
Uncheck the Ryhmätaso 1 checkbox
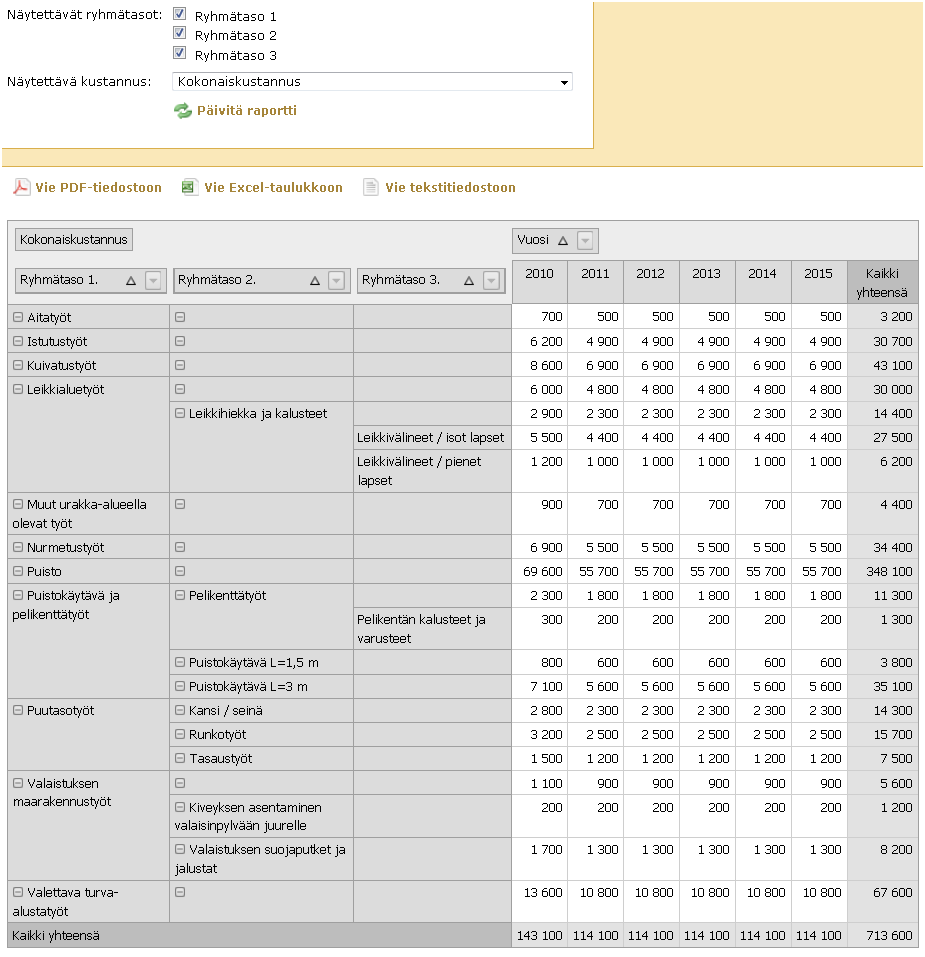pyautogui.click(x=180, y=14)
